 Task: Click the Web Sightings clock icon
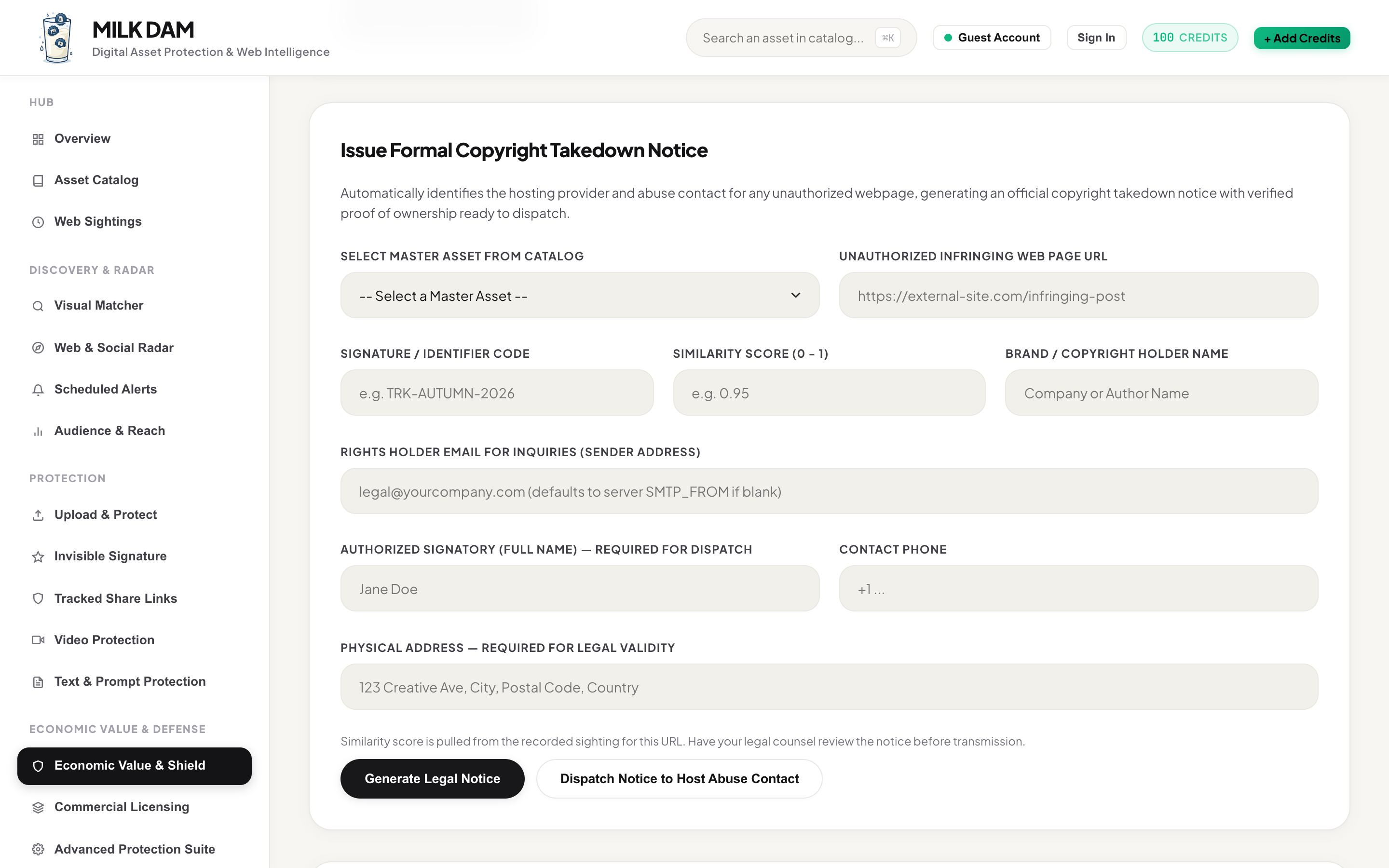click(38, 222)
